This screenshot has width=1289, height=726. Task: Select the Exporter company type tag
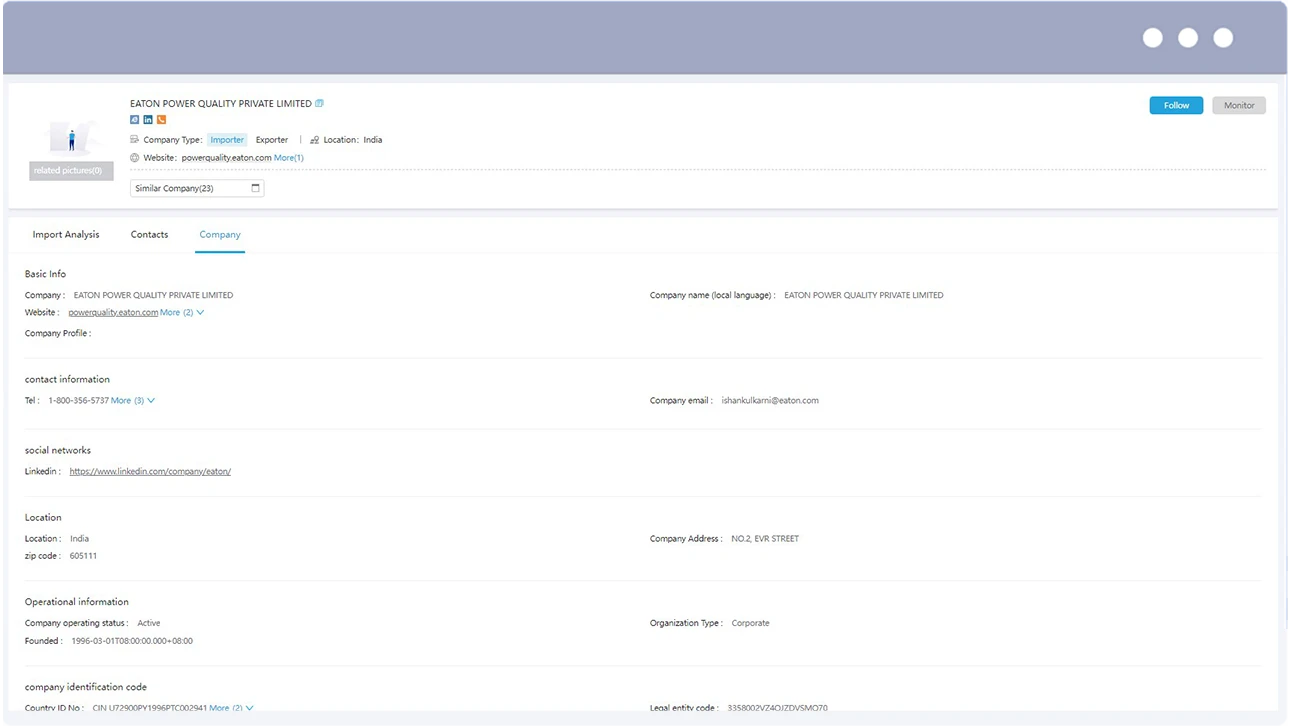coord(272,140)
